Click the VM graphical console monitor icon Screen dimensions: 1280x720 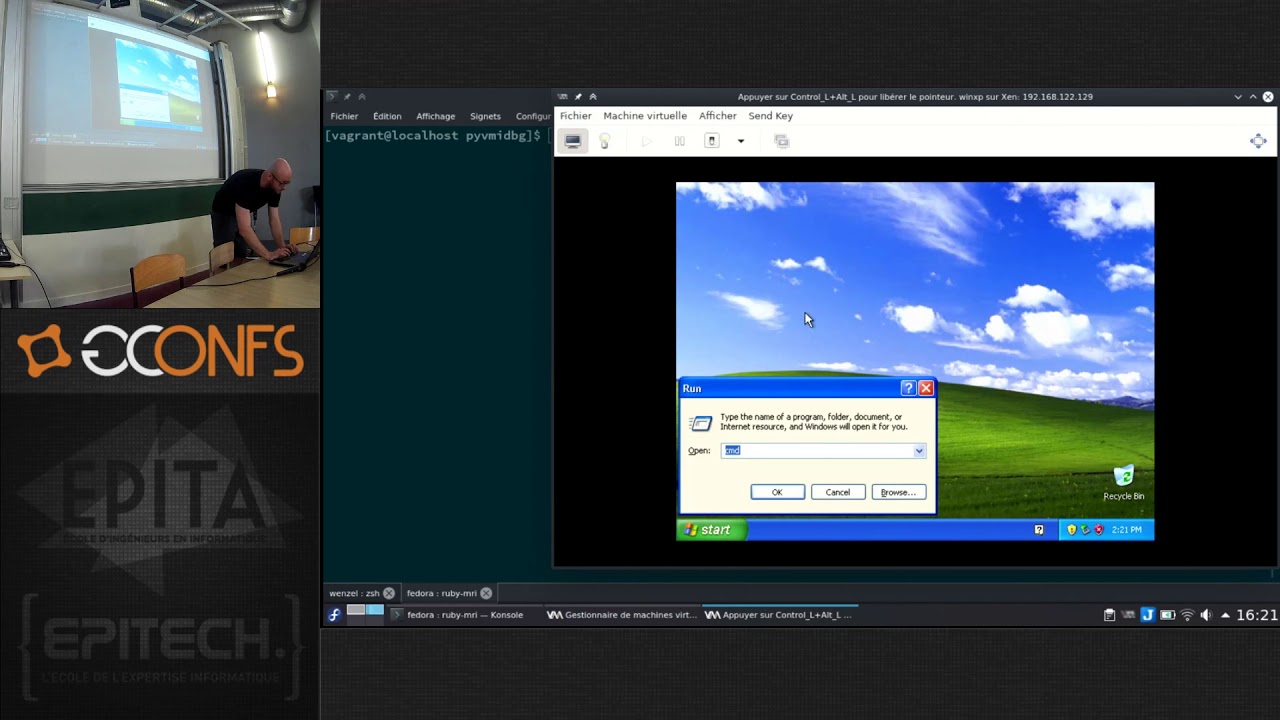pos(572,142)
